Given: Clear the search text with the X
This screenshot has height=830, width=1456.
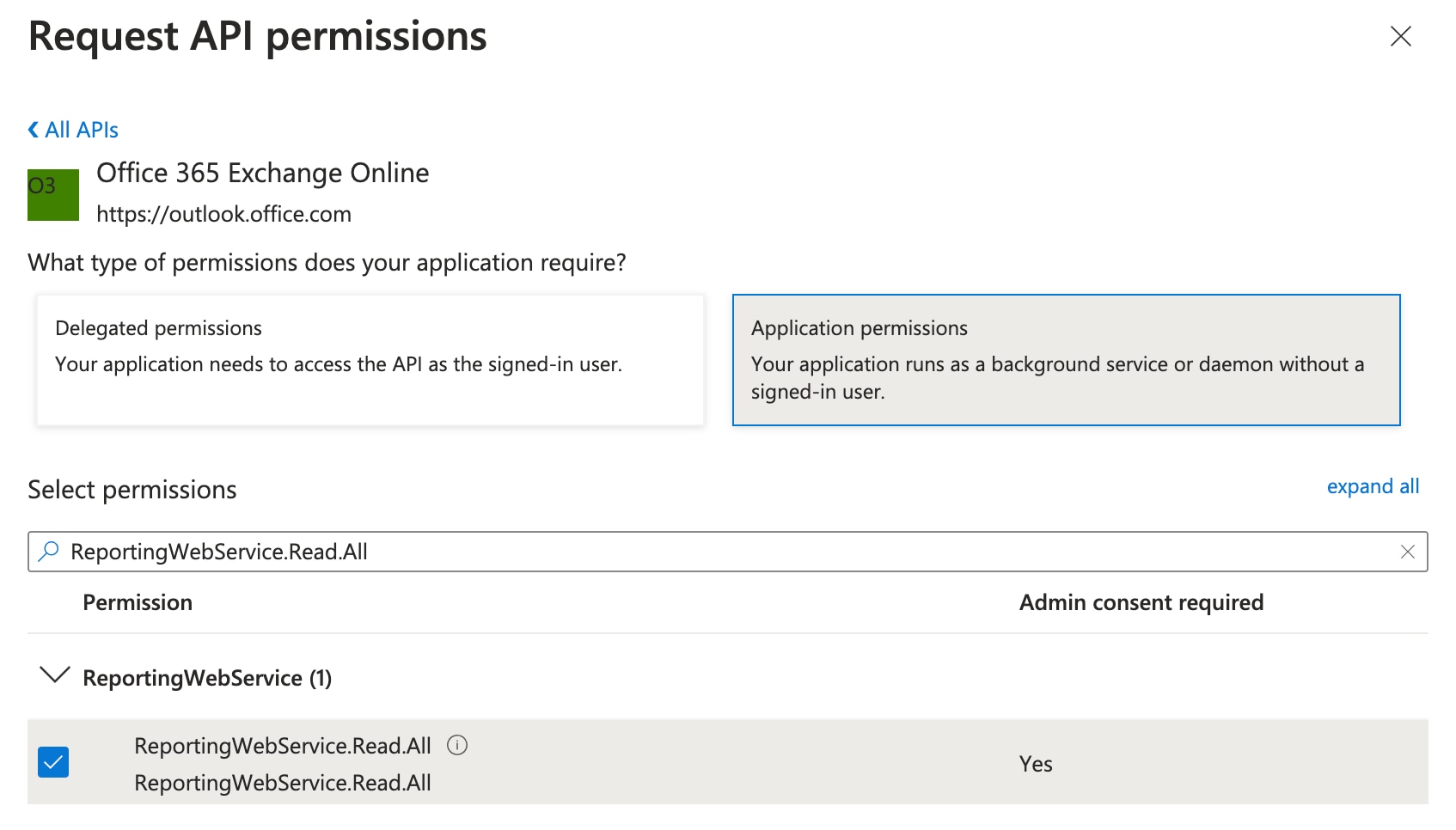Looking at the screenshot, I should (x=1408, y=552).
